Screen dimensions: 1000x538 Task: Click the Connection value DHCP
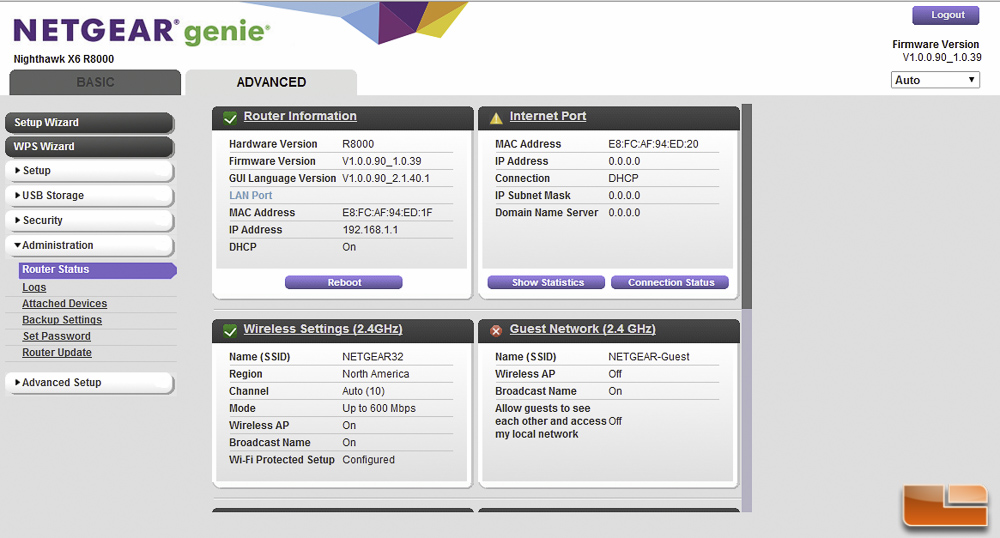623,178
